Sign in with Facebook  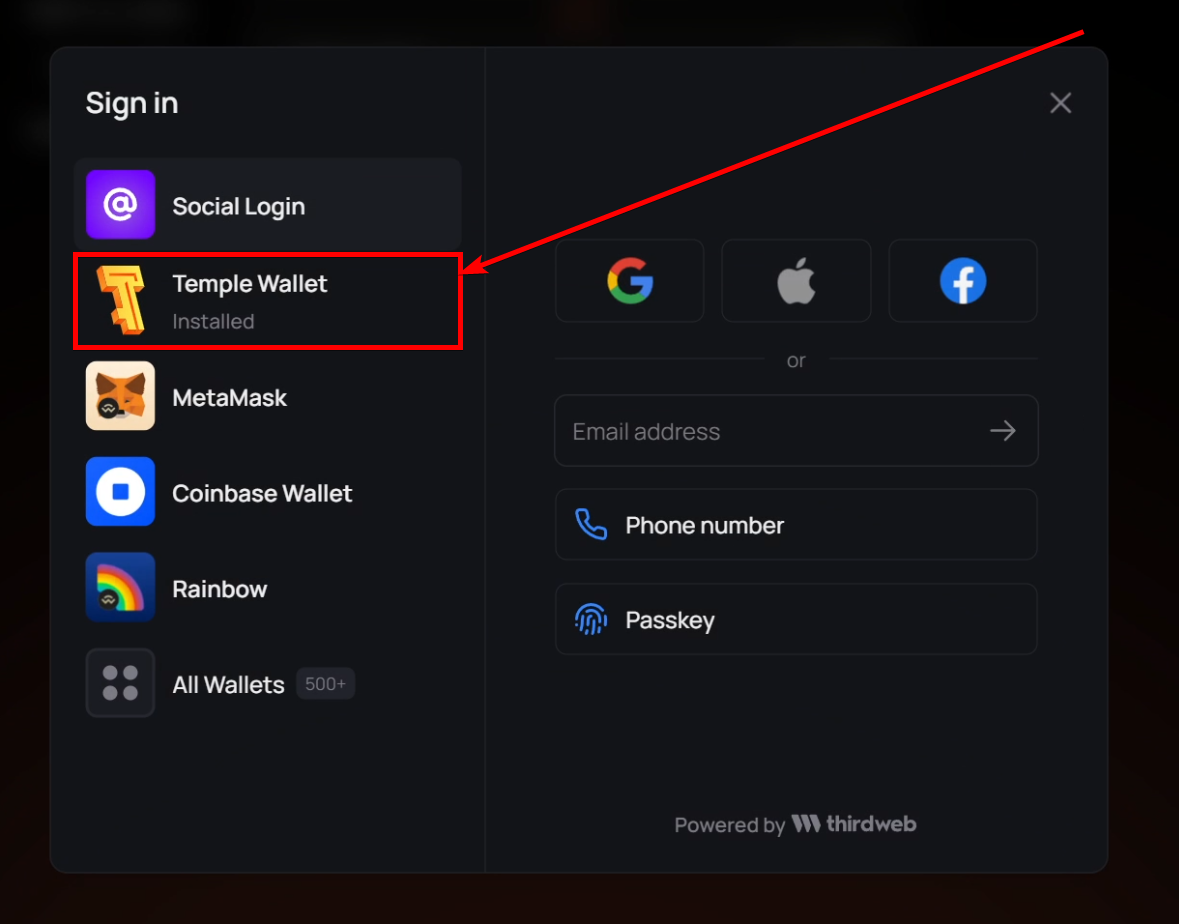pos(963,280)
